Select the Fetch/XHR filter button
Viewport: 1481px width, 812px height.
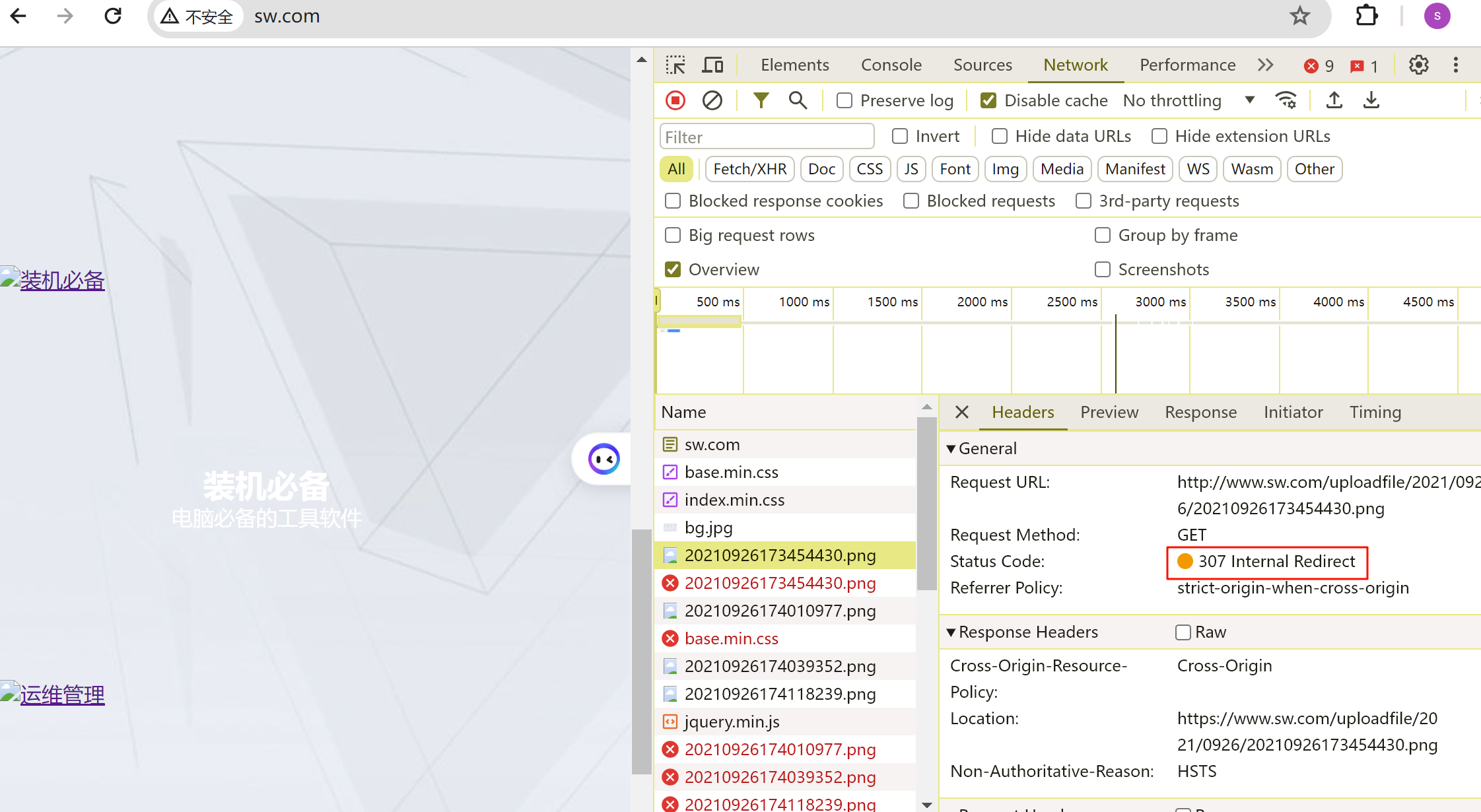pos(749,169)
